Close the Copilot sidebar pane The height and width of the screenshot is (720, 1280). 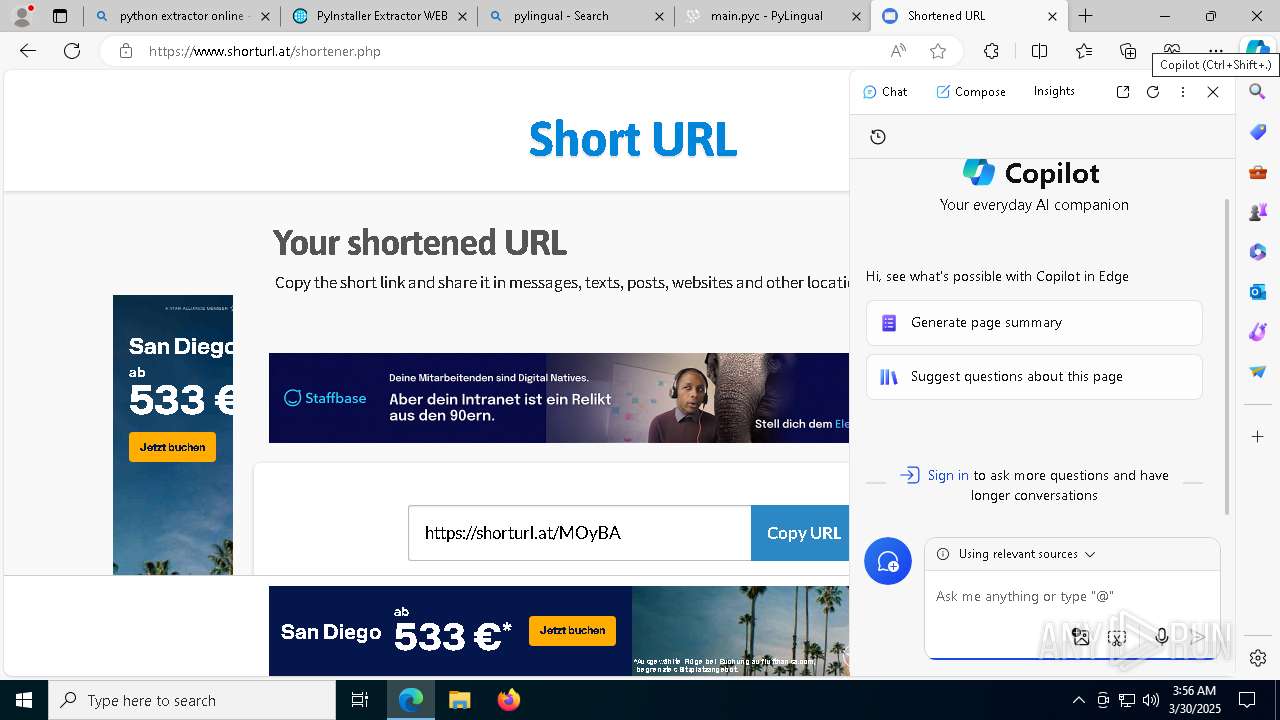coord(1213,91)
